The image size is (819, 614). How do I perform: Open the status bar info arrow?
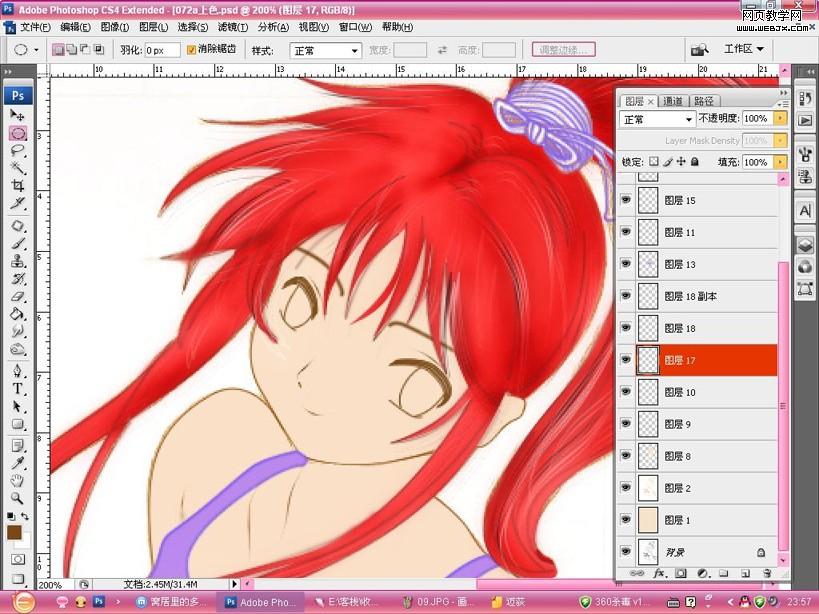[x=234, y=584]
